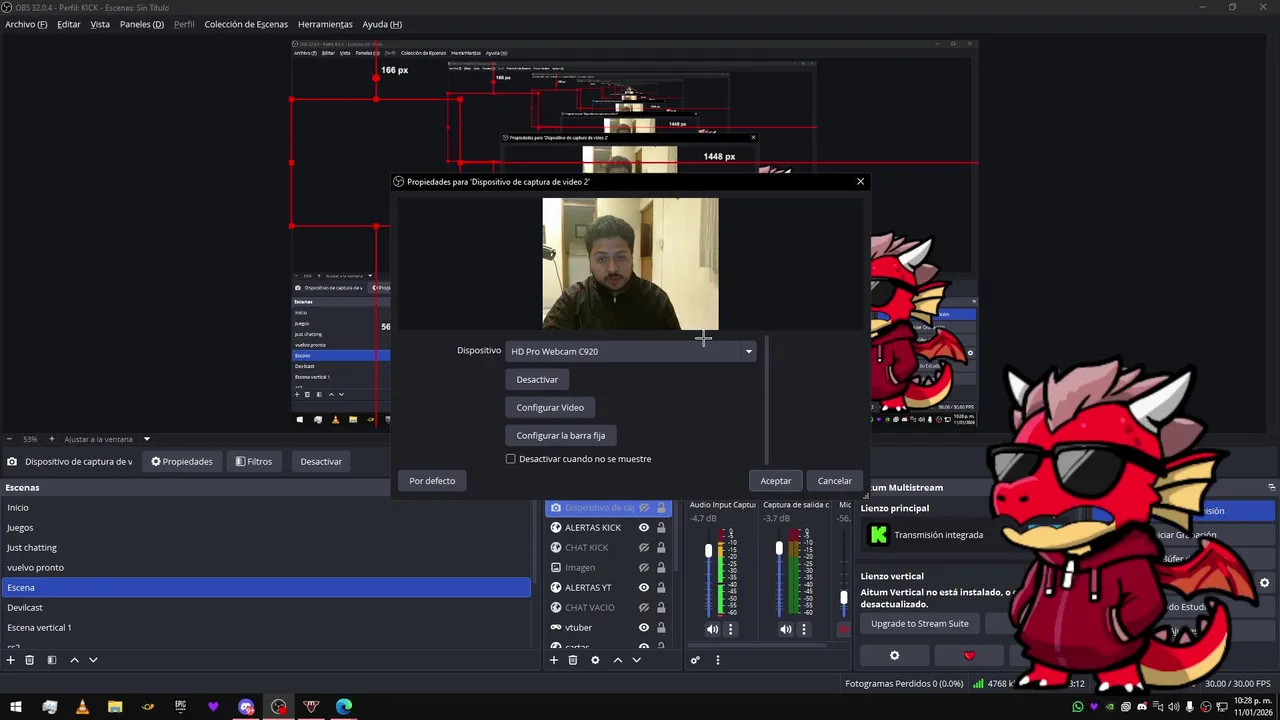Remove selected scene using its trash icon

(30, 660)
